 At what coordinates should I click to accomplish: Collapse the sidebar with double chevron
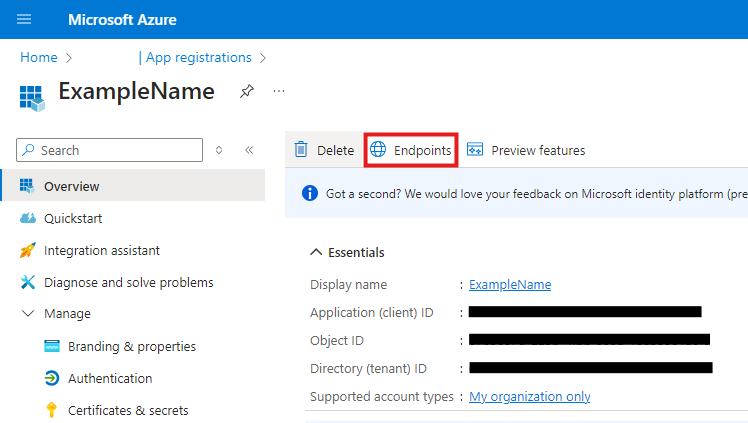pyautogui.click(x=249, y=150)
